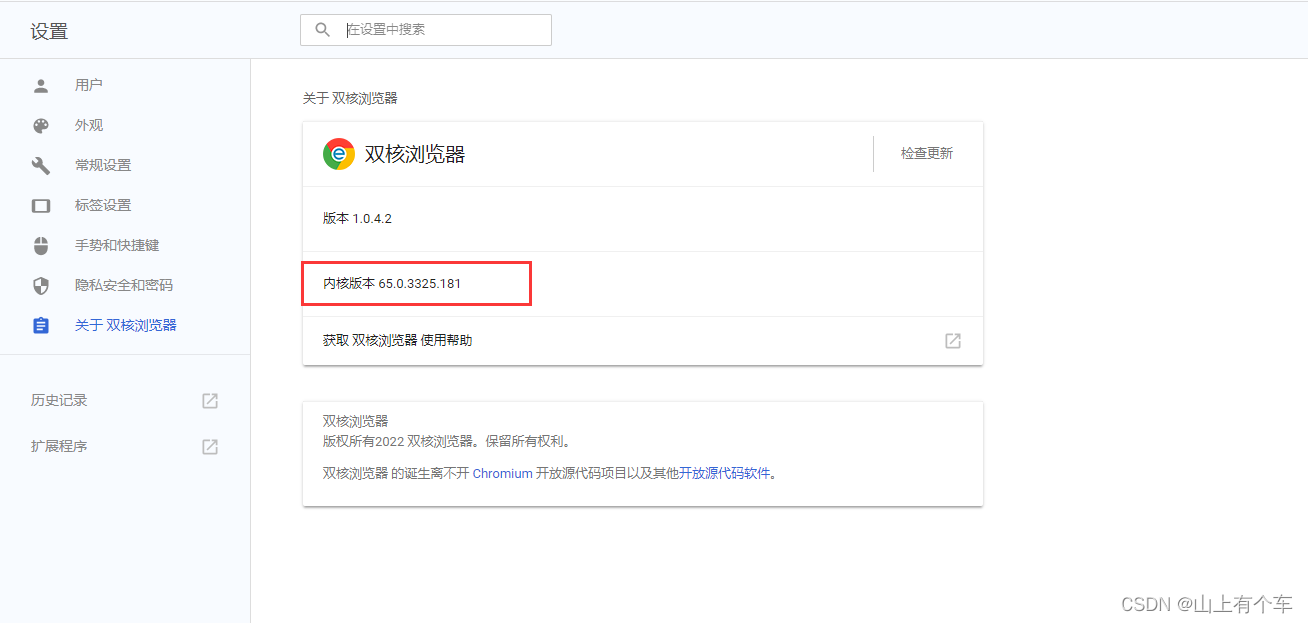Click the 关于双核浏览器 document icon

tap(41, 324)
